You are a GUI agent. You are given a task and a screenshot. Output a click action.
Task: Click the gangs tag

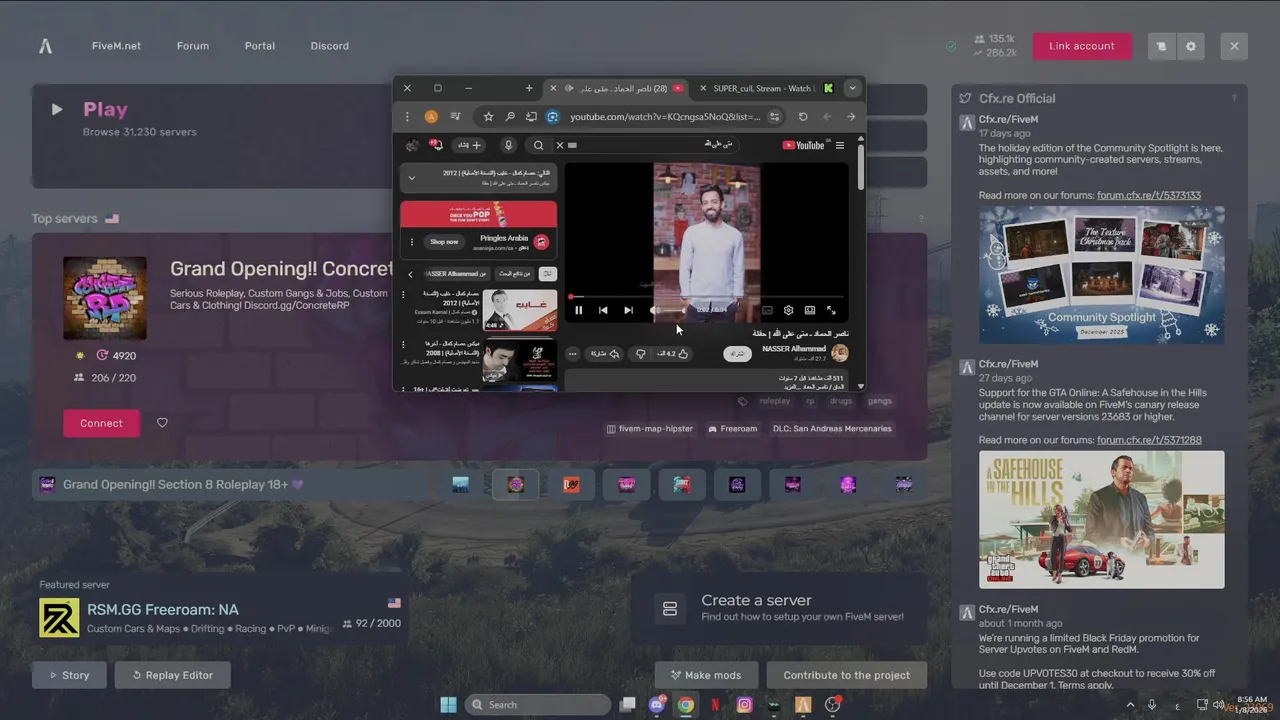[880, 401]
